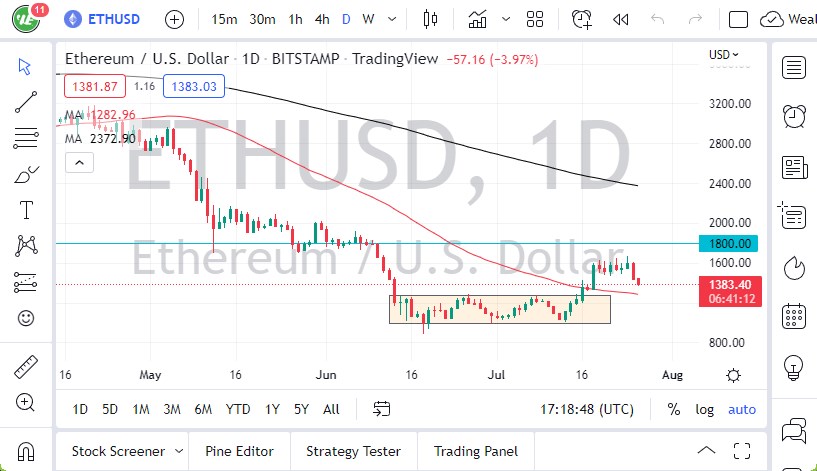The height and width of the screenshot is (471, 817).
Task: Select the brush drawing tool
Action: 27,174
